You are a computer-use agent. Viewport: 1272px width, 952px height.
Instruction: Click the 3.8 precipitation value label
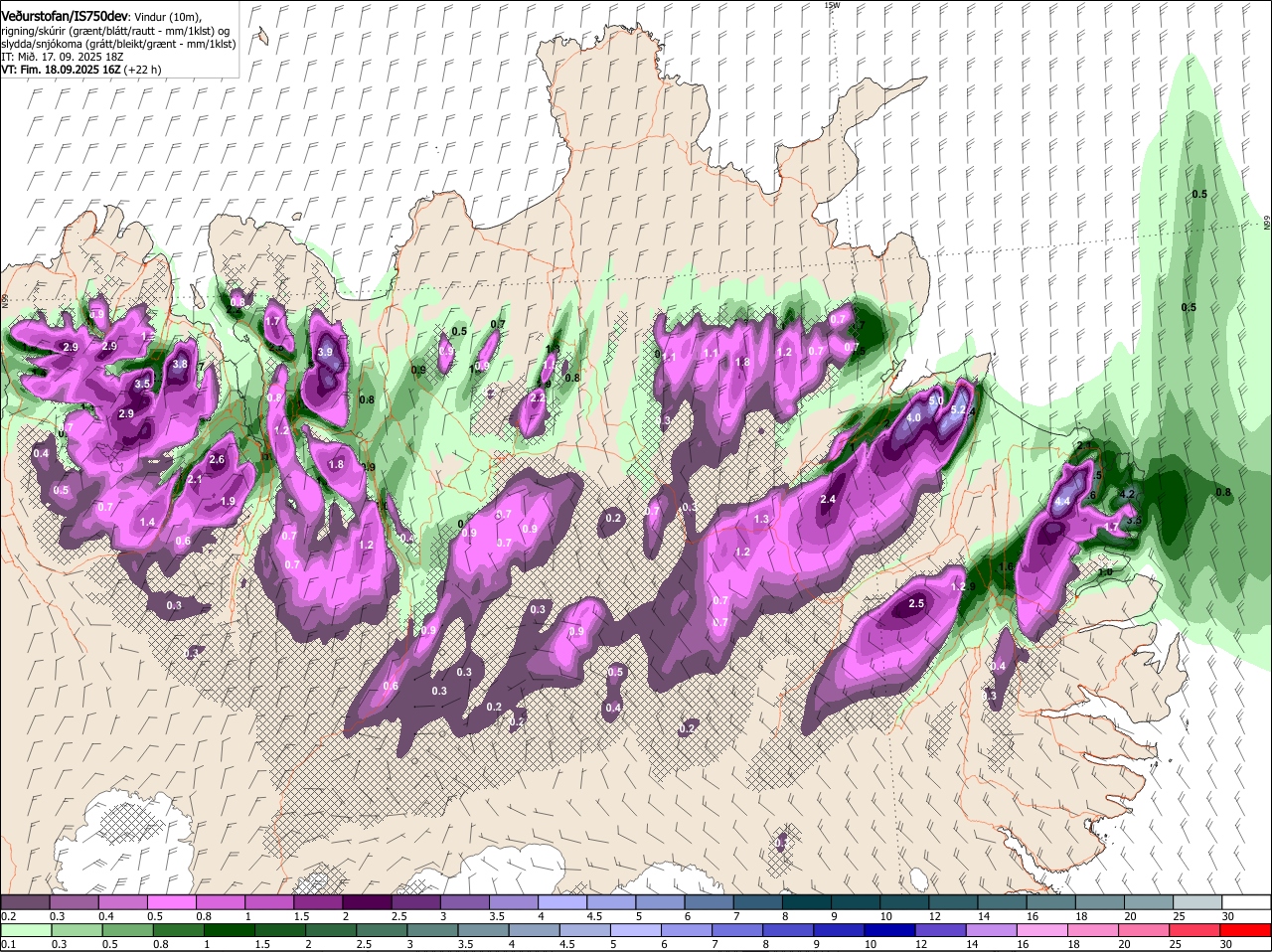pos(180,365)
